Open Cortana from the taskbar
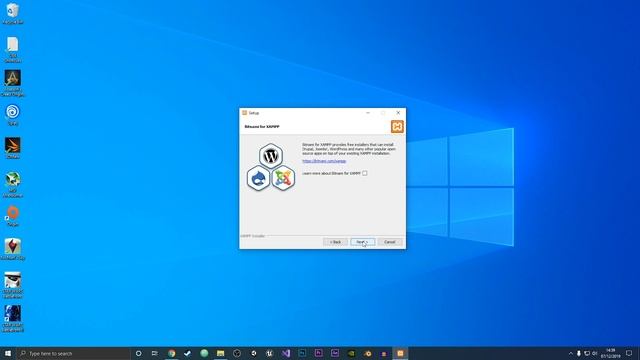 click(138, 353)
